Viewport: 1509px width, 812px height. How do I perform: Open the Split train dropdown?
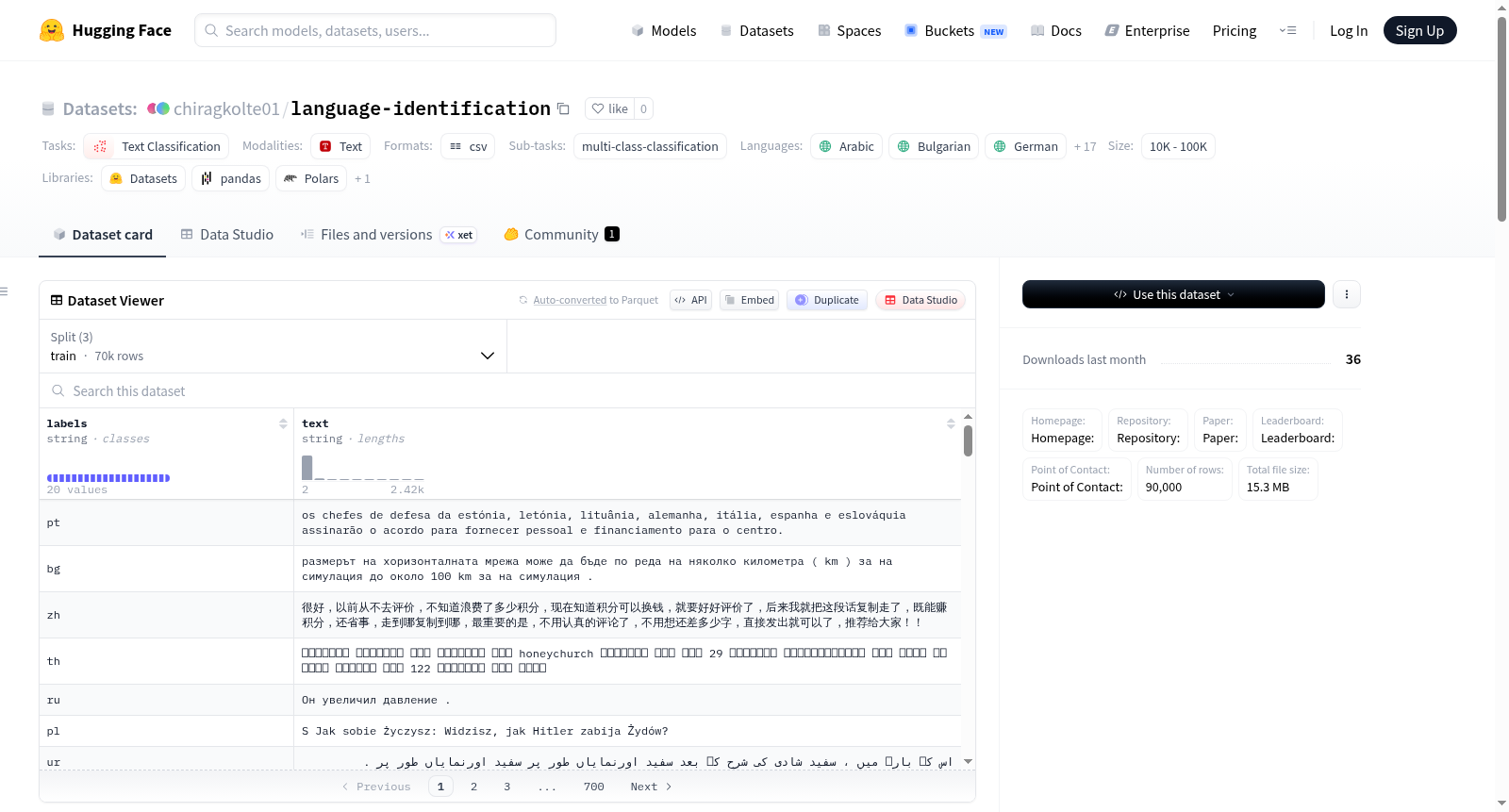coord(273,346)
